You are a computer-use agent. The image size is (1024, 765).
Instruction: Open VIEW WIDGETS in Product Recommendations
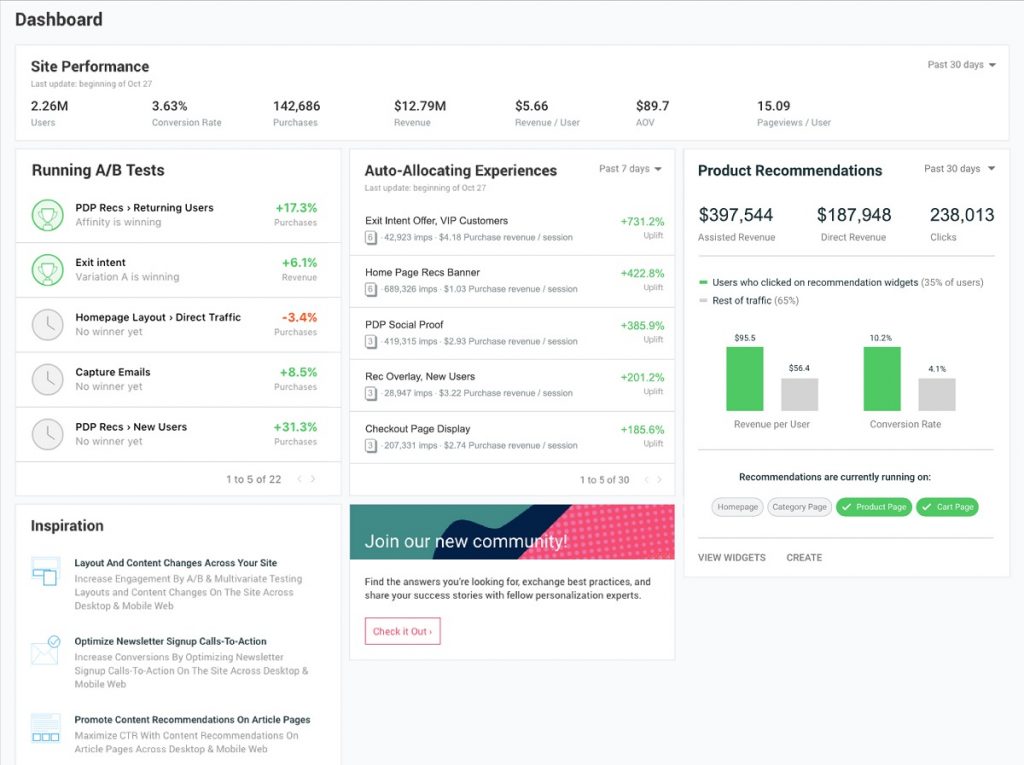pyautogui.click(x=731, y=557)
